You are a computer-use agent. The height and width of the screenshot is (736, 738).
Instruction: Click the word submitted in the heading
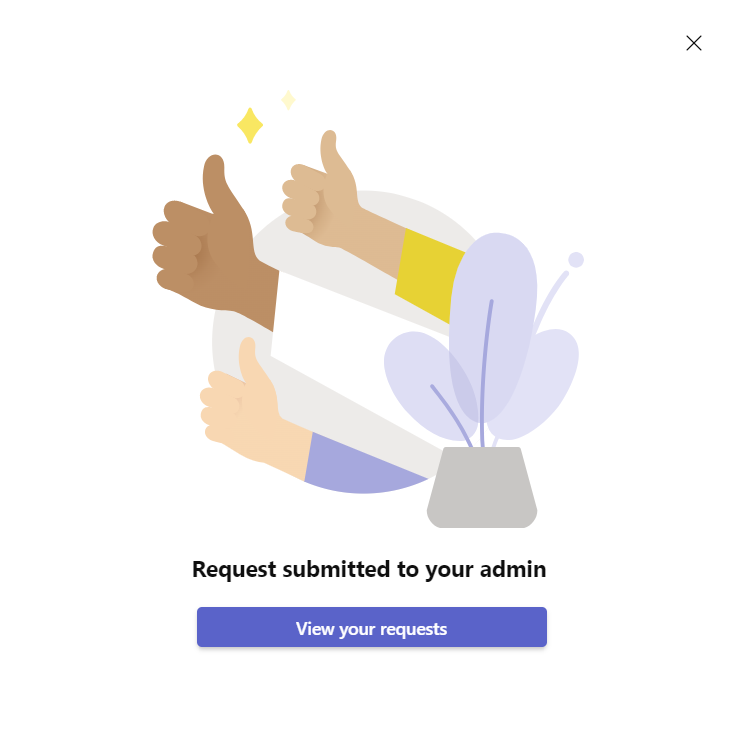[x=337, y=569]
